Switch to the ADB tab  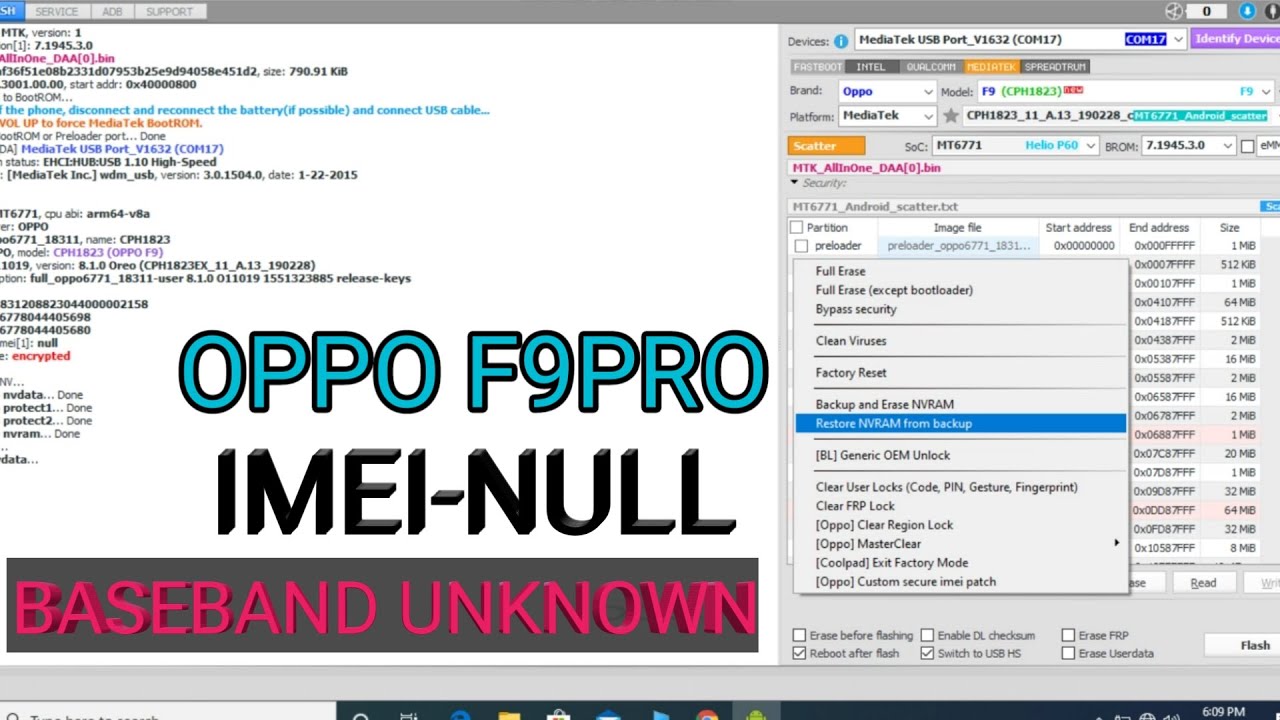[x=112, y=11]
